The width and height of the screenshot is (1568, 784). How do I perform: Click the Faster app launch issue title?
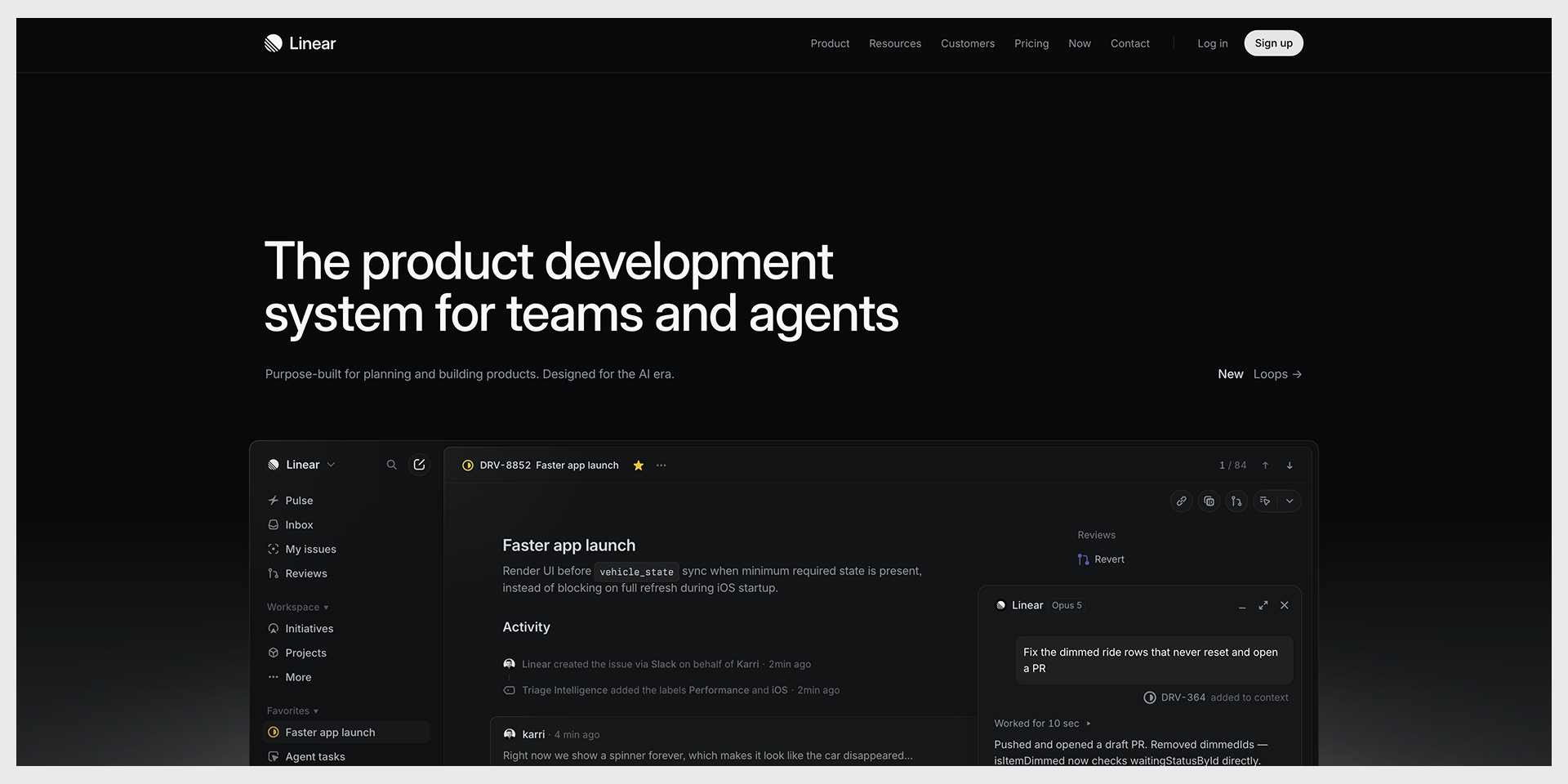click(569, 546)
